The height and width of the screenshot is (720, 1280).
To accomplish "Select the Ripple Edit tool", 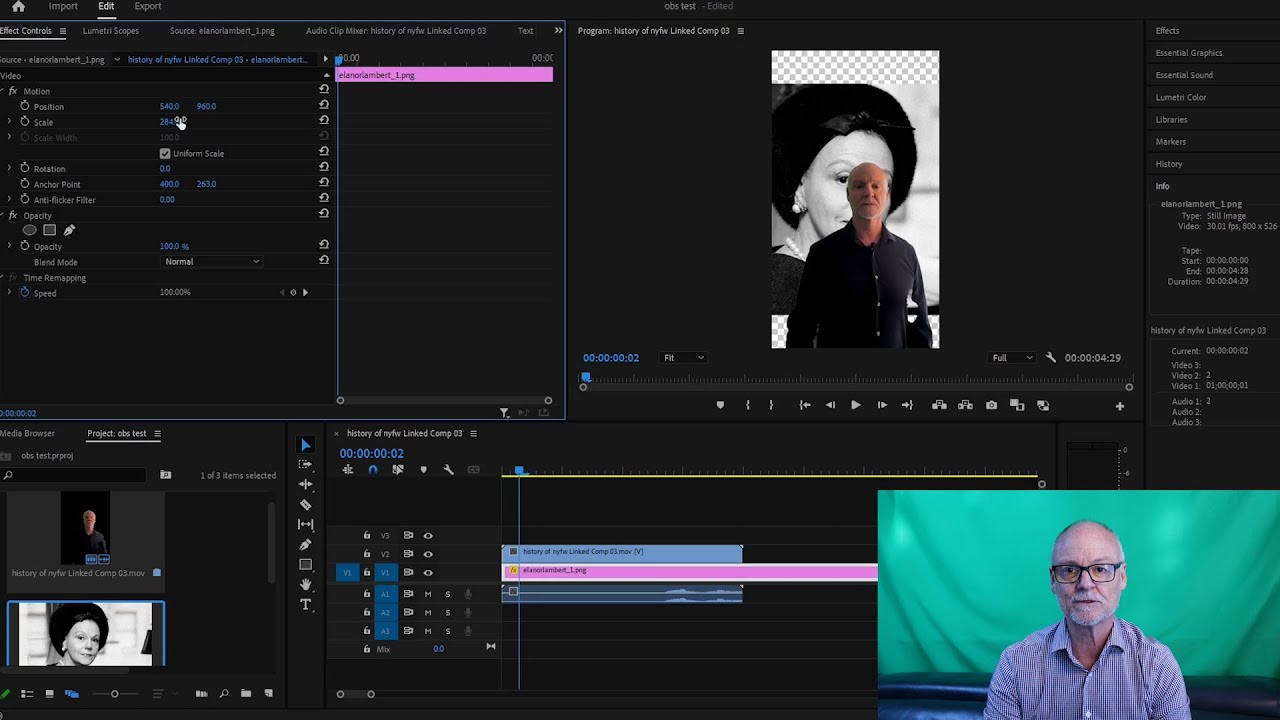I will tap(306, 484).
